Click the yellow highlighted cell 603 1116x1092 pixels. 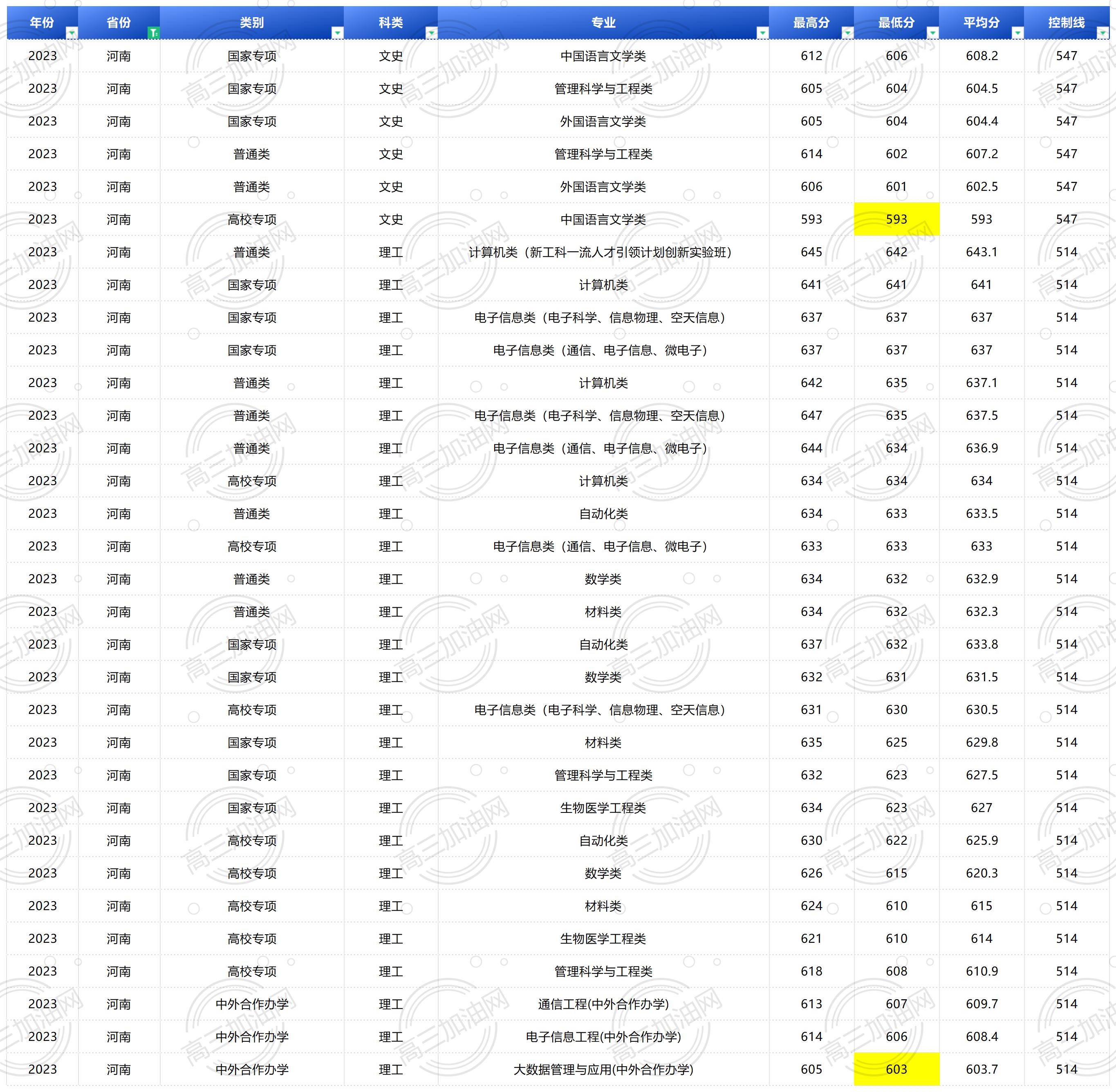(896, 1069)
